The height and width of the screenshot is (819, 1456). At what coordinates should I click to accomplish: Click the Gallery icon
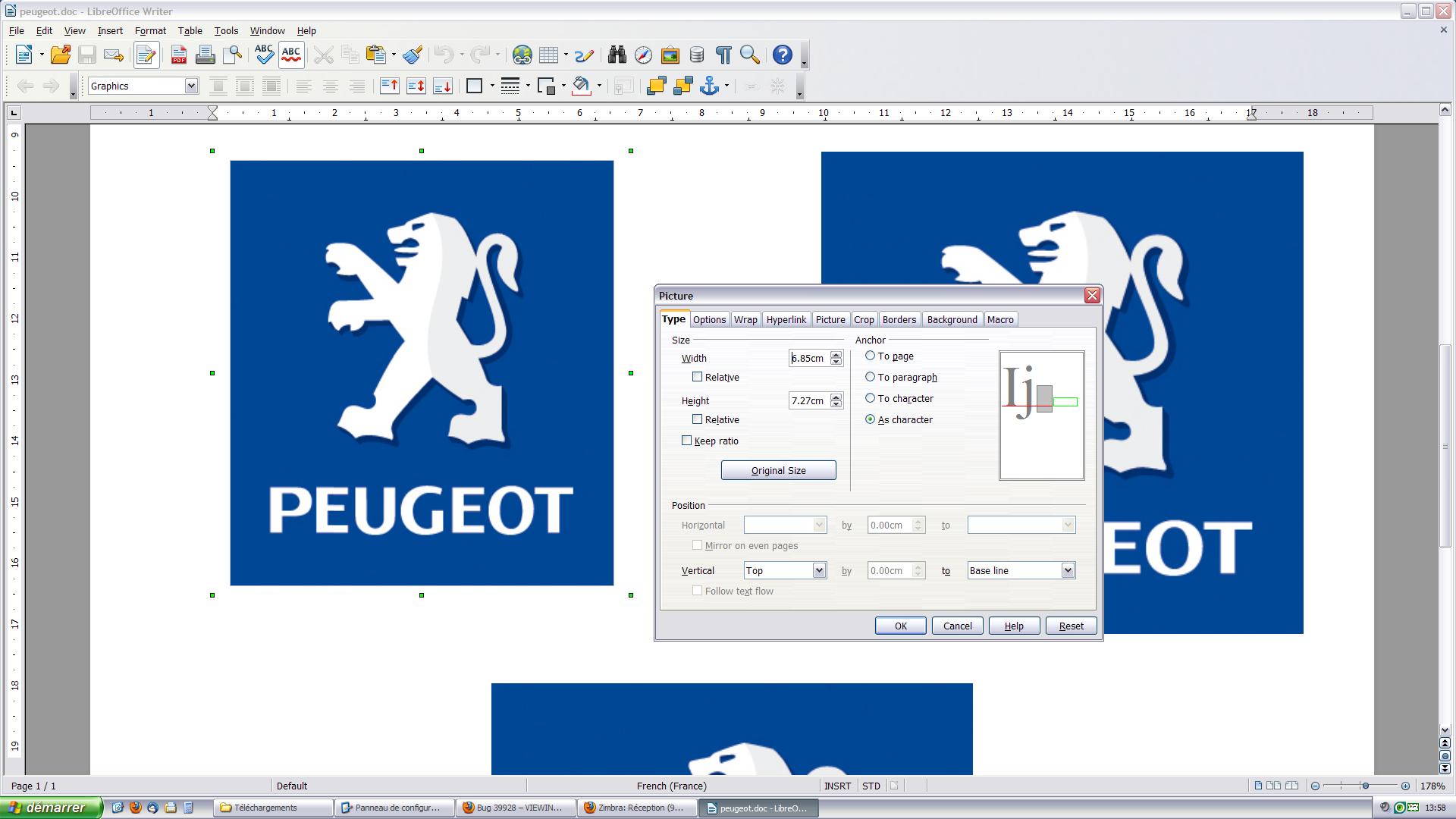click(670, 55)
